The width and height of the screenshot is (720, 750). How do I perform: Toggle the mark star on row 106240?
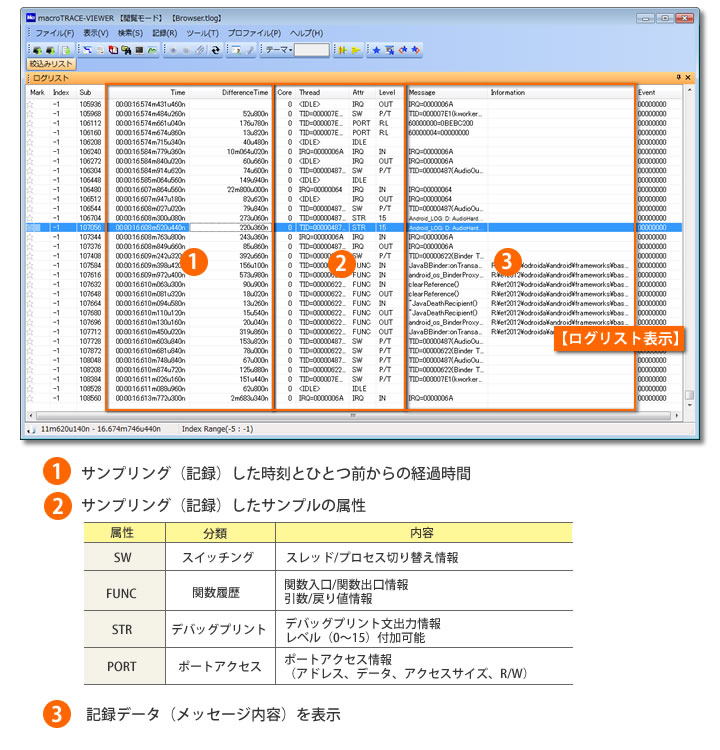click(31, 152)
